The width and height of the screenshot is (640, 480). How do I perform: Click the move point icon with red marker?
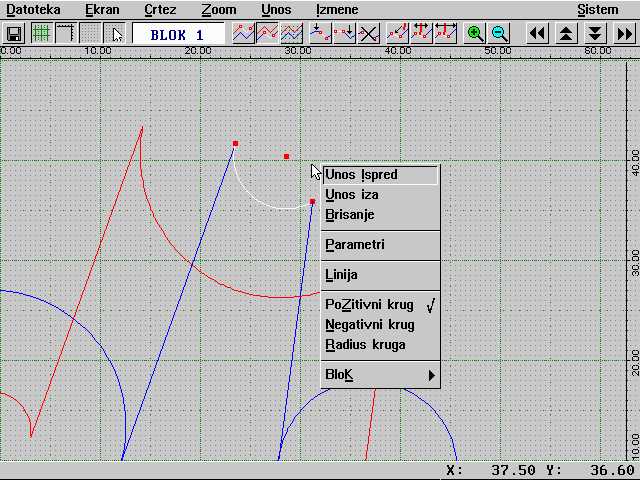pos(397,33)
